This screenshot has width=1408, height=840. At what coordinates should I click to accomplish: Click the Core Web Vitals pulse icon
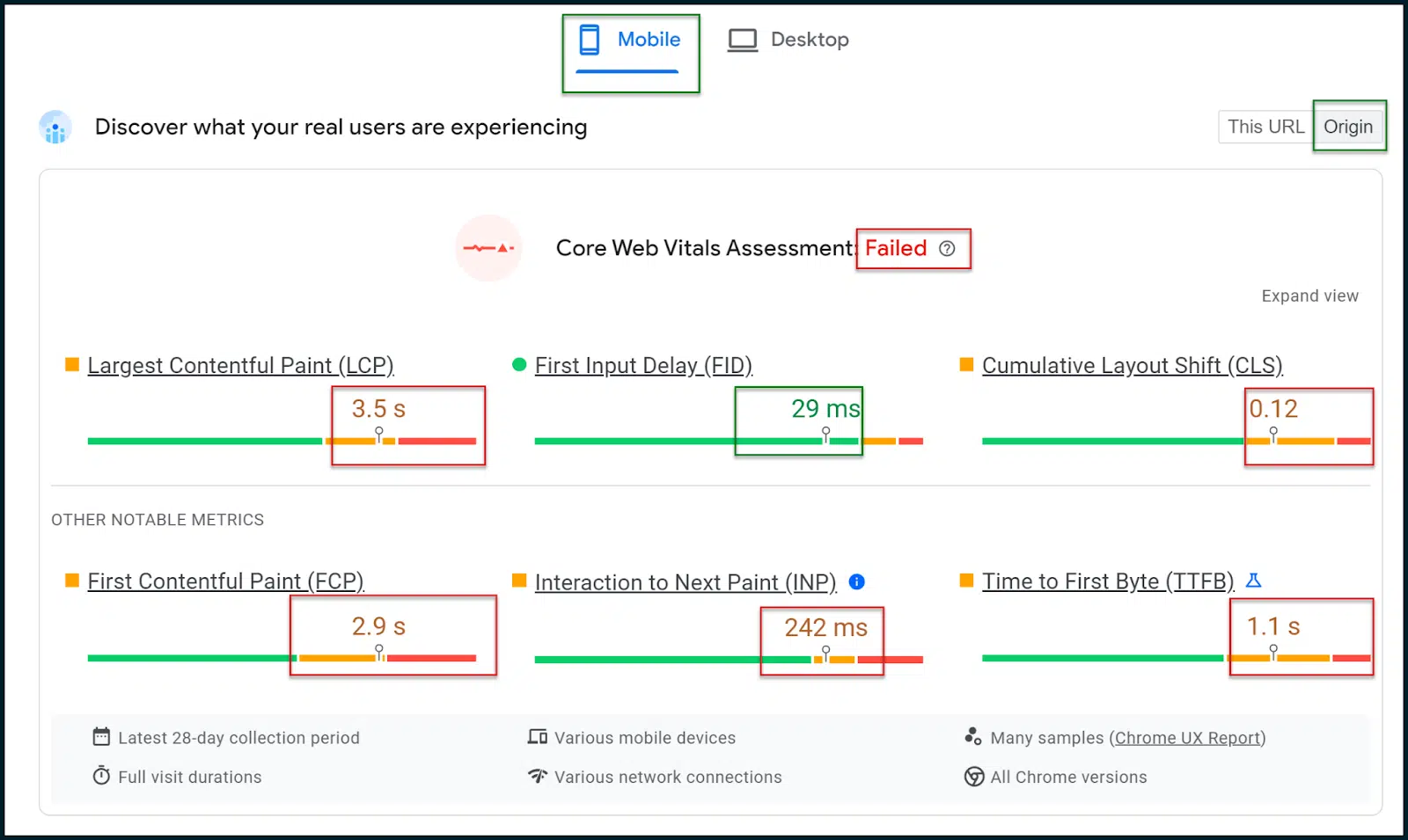[488, 248]
